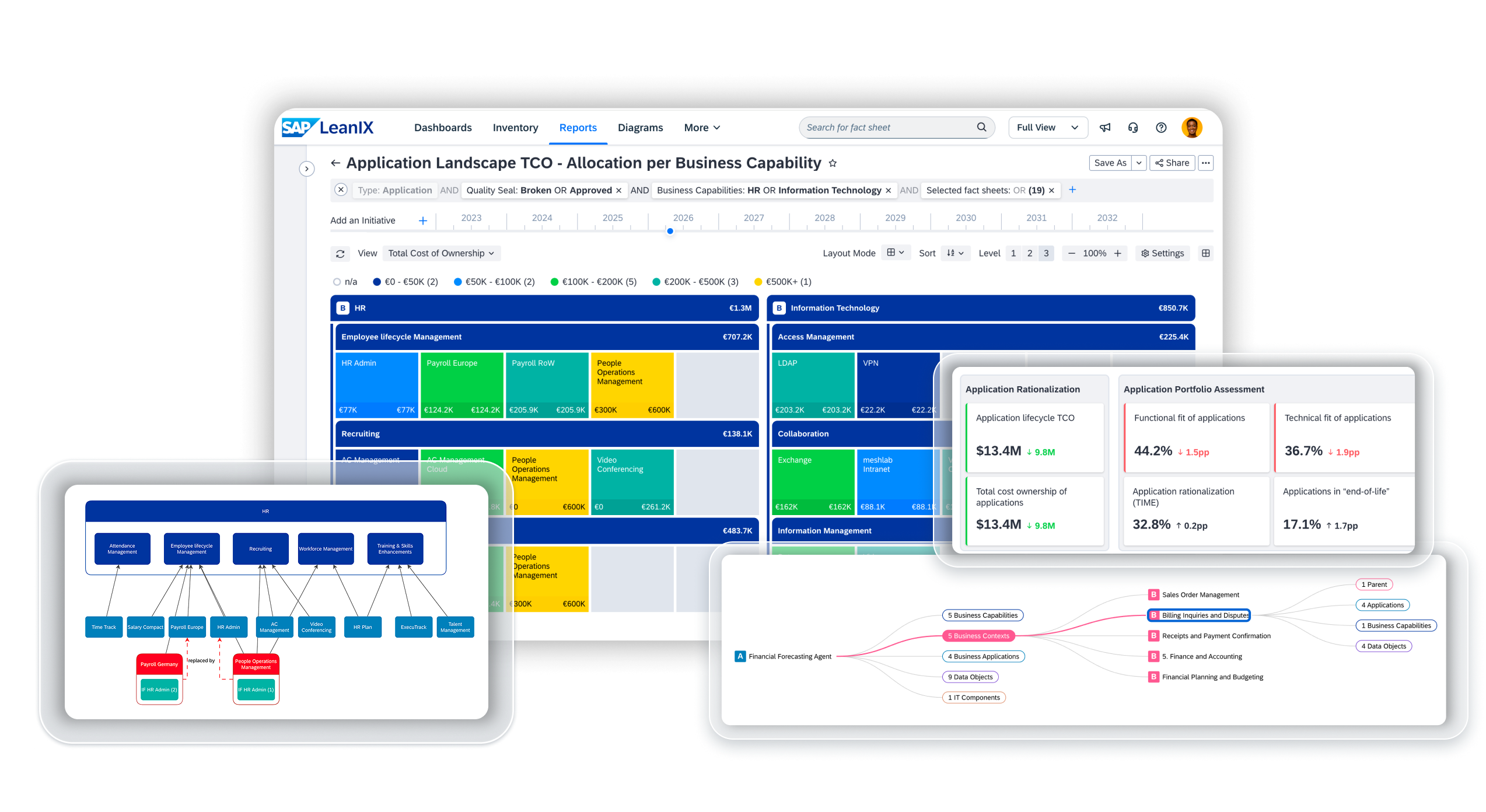Viewport: 1486px width, 812px height.
Task: Click the blue timeline marker at 2026
Action: click(670, 232)
